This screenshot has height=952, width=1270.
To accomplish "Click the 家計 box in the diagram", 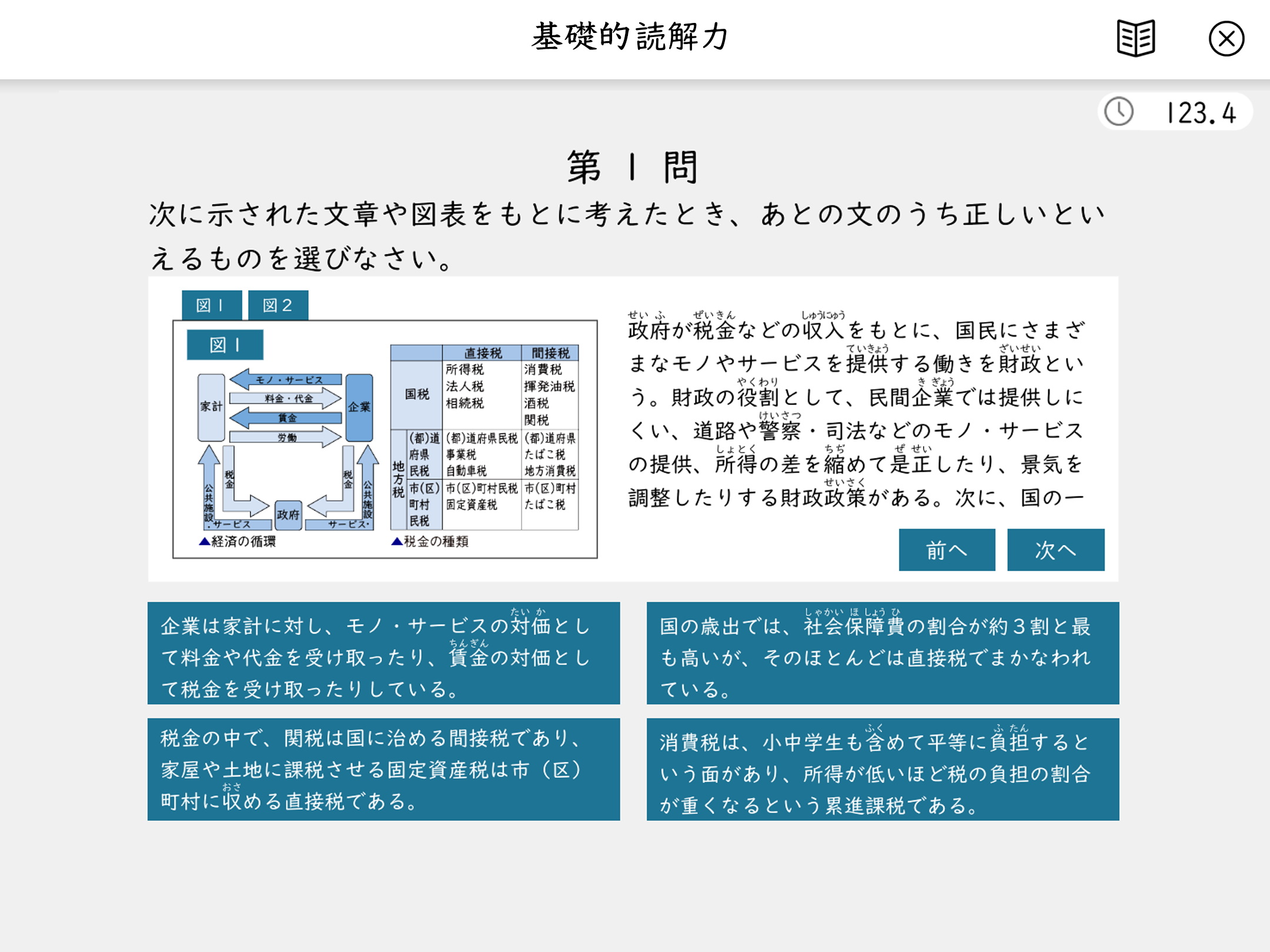I will tap(211, 407).
